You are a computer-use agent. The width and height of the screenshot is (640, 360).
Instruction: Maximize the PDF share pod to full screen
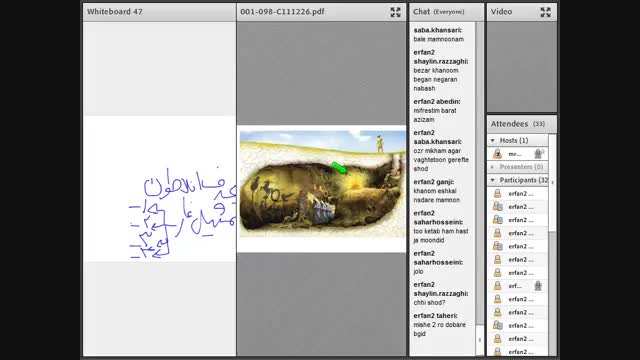[395, 12]
